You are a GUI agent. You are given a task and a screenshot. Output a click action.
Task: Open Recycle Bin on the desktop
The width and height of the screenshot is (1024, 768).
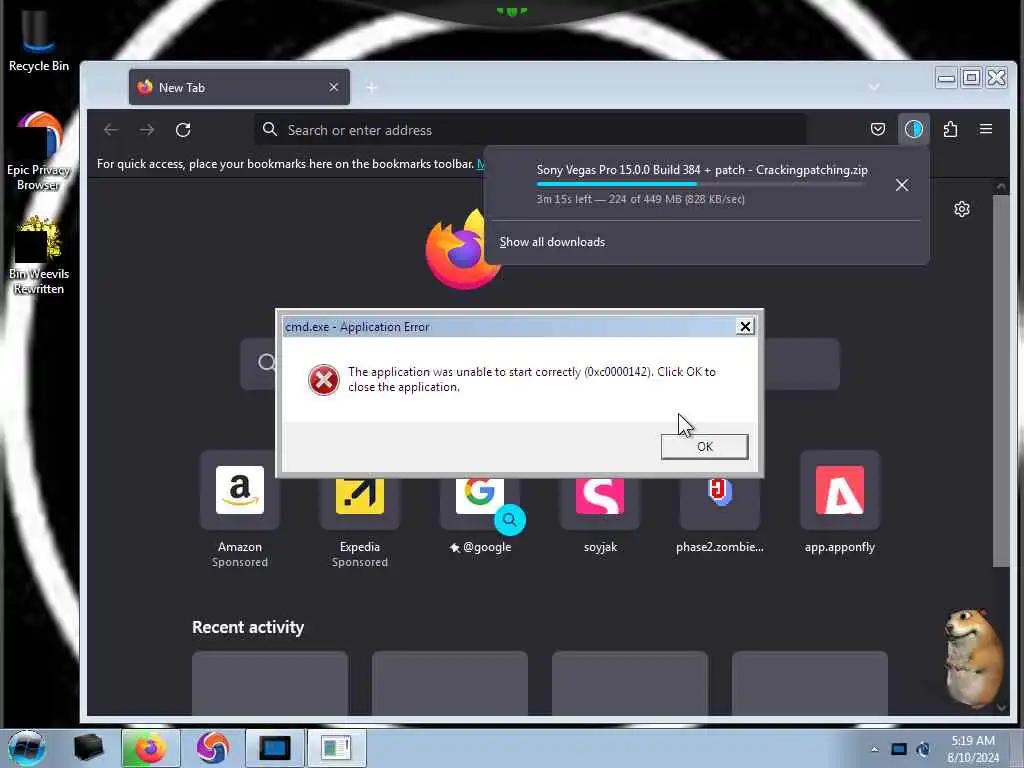(39, 40)
